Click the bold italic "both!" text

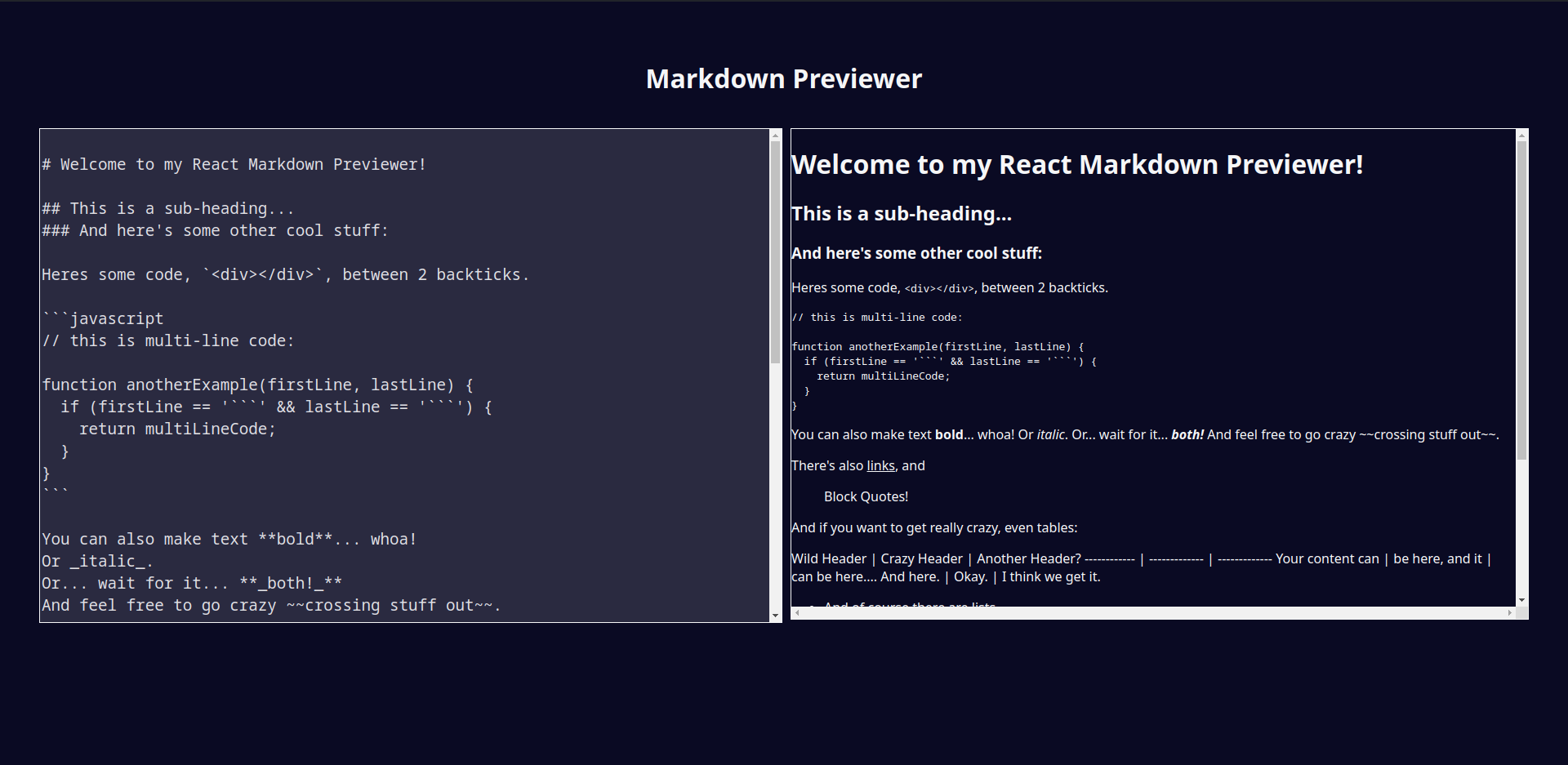1187,434
